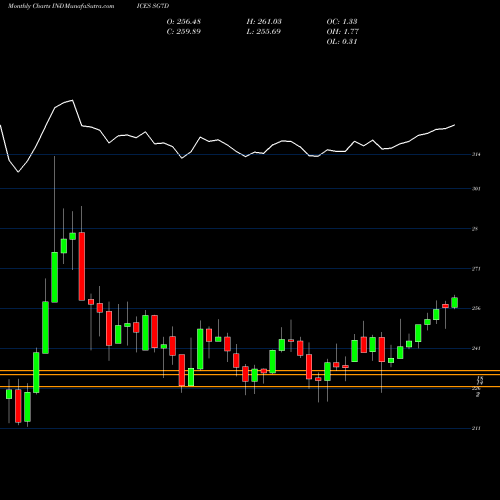
Task: Click the tallest red candle falling from 28 level
Action: [x=82, y=266]
